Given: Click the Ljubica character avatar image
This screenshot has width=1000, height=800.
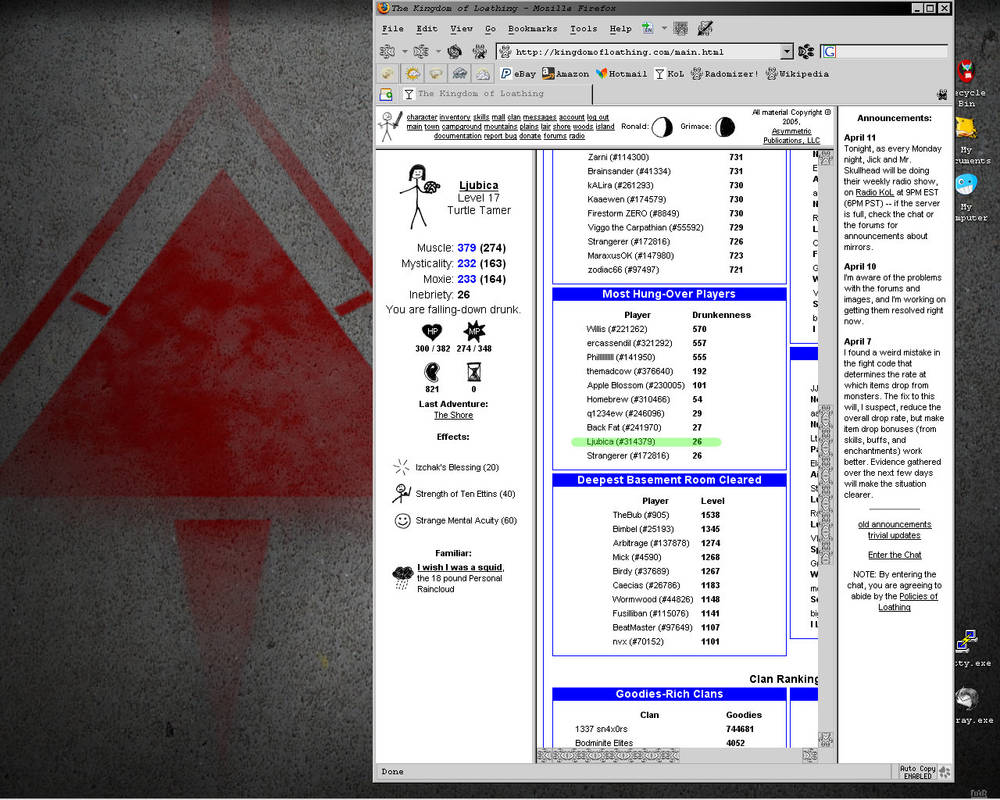Looking at the screenshot, I should point(419,196).
